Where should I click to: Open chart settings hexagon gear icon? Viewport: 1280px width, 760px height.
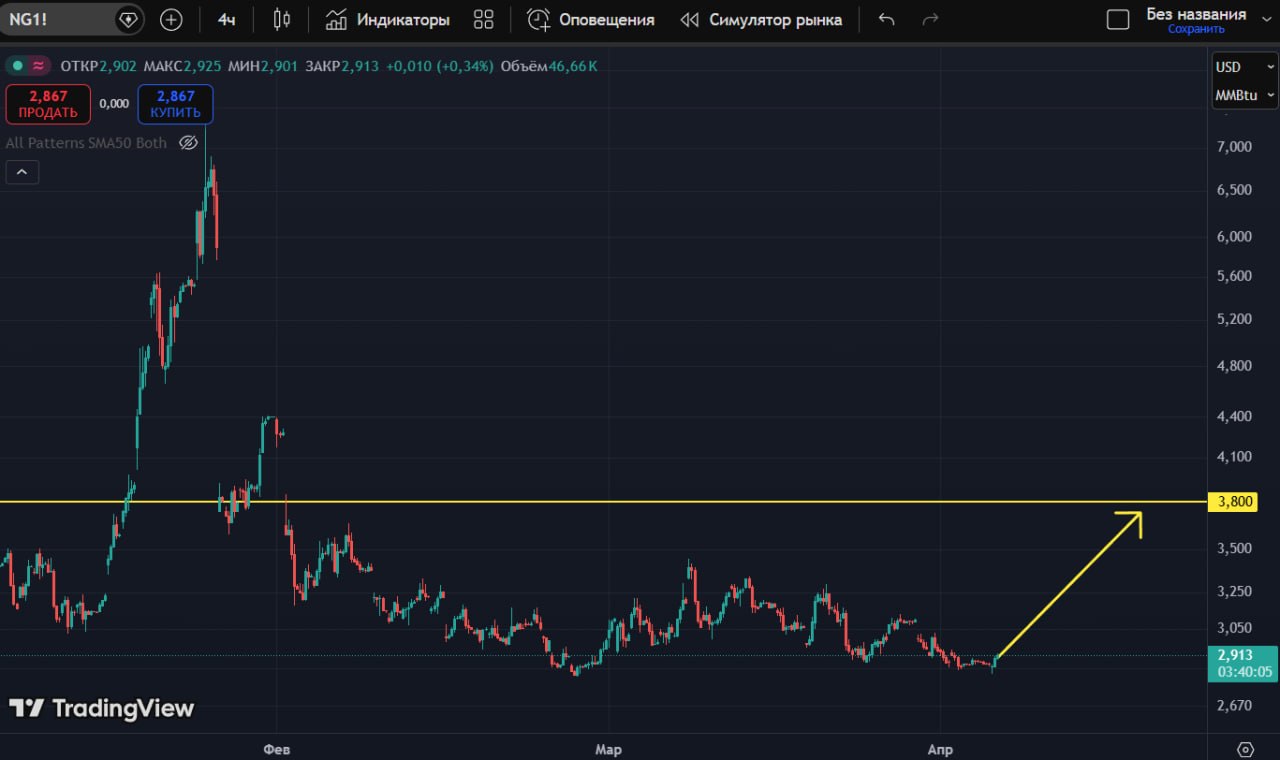point(1245,749)
